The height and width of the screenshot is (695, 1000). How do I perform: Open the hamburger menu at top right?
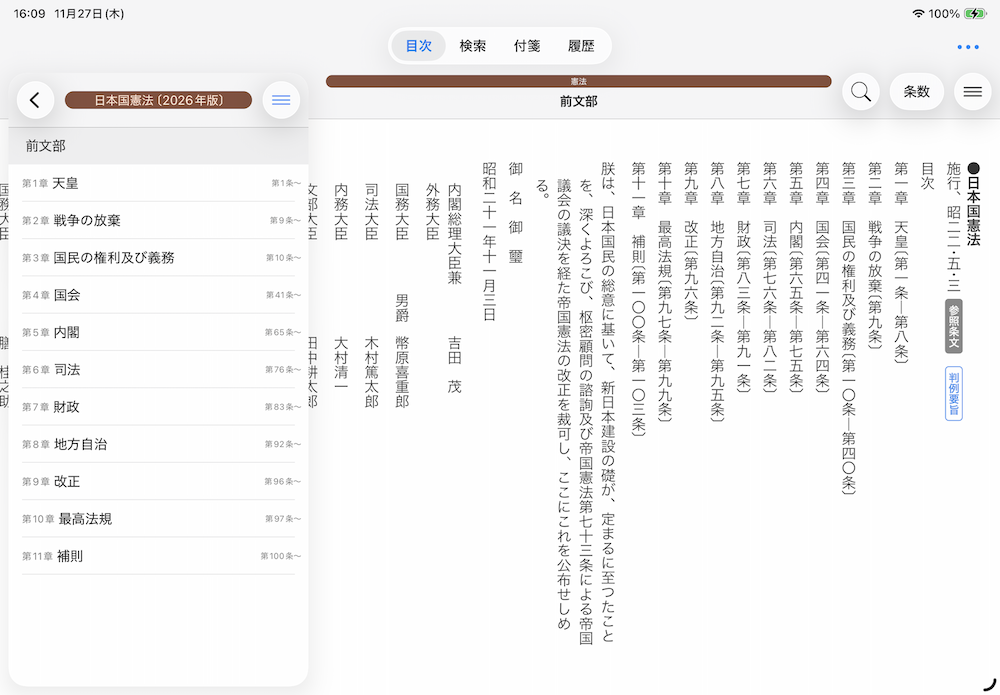972,92
